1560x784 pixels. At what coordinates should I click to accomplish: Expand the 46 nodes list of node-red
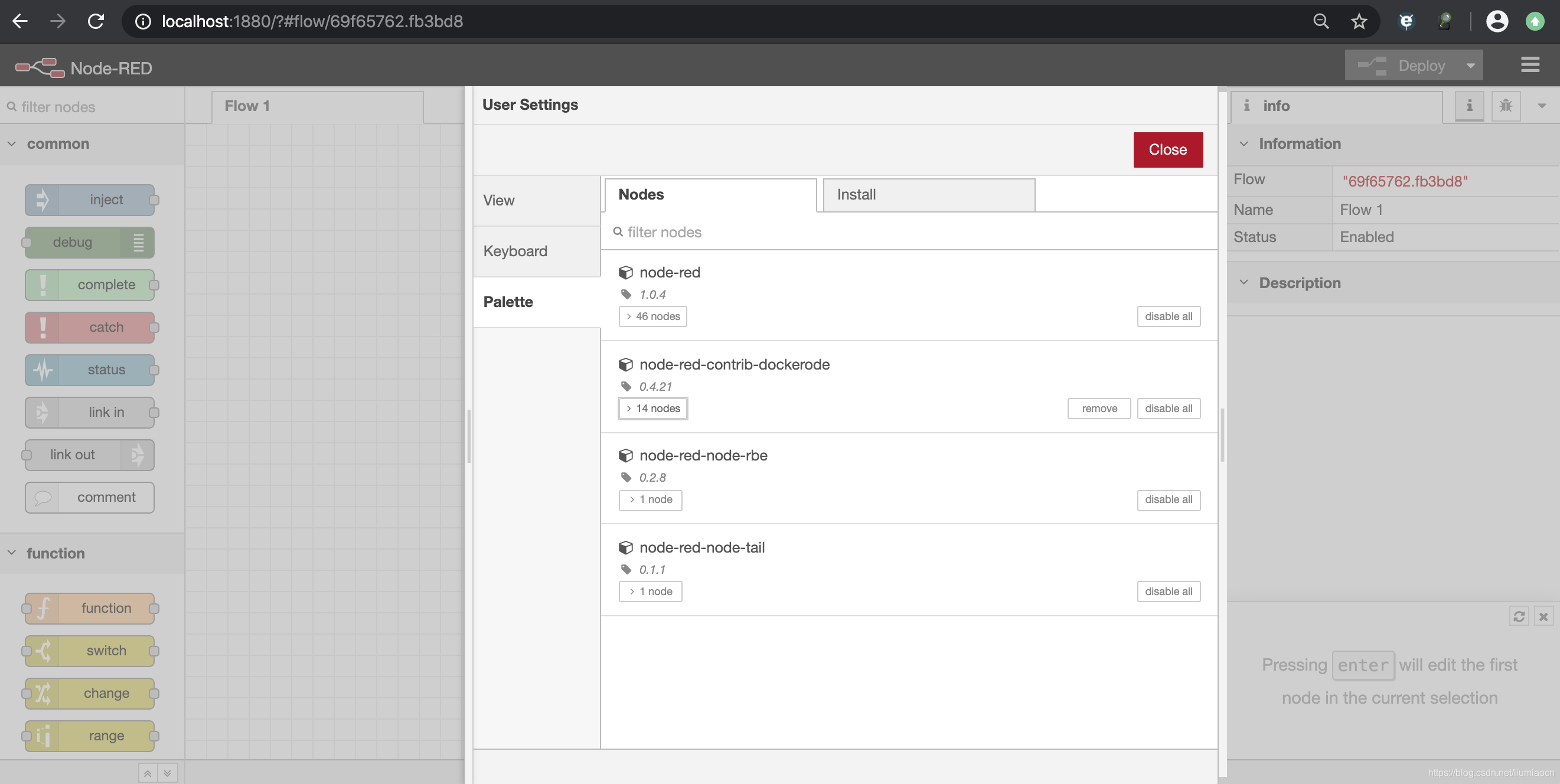coord(653,316)
